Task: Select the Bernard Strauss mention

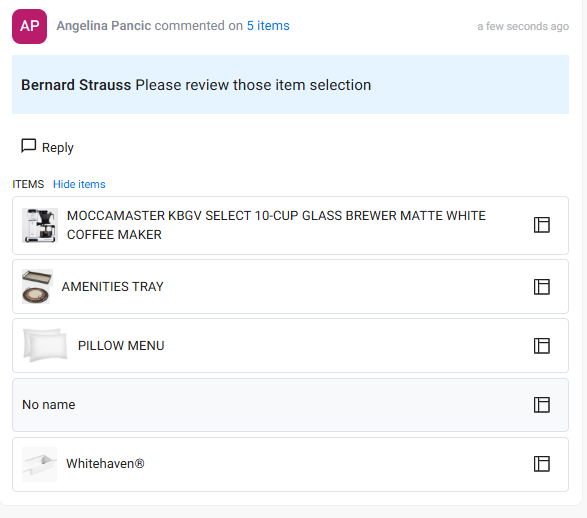Action: (x=76, y=85)
